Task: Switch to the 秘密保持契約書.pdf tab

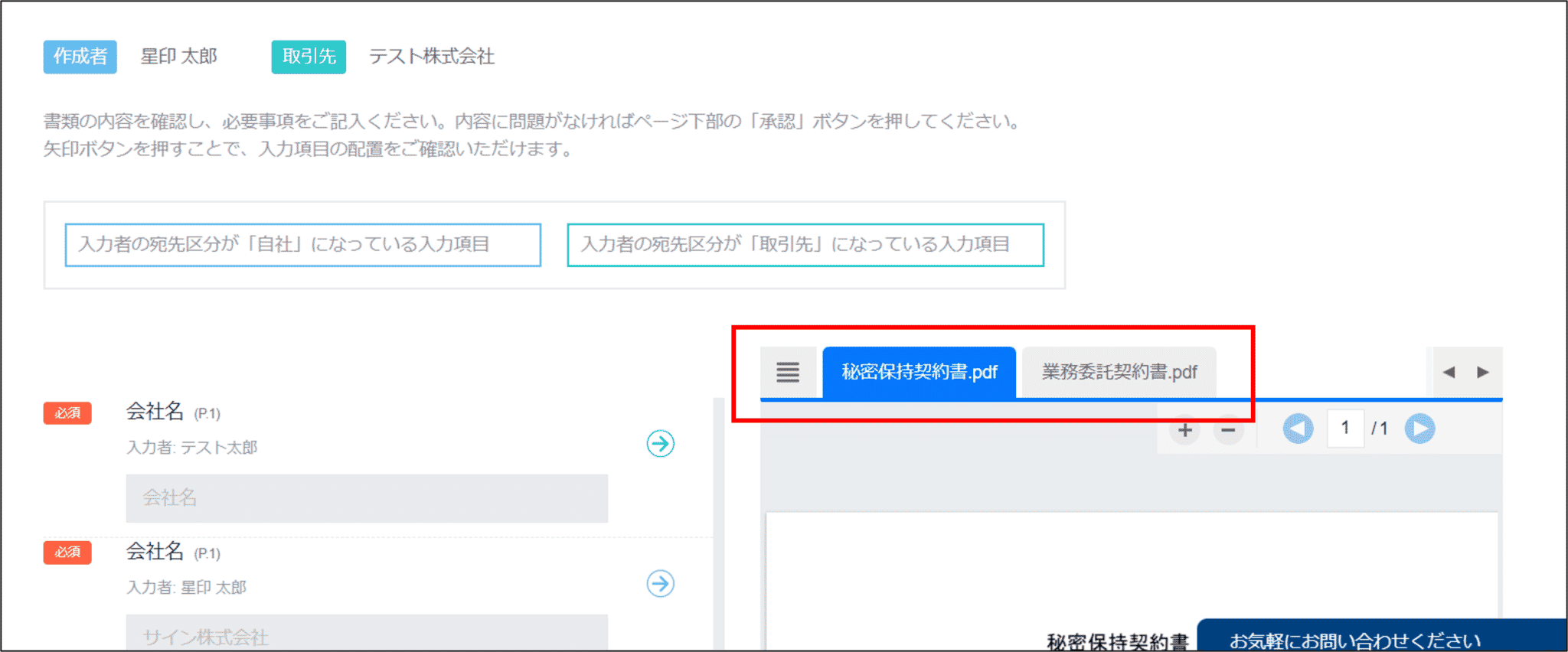Action: coord(919,373)
